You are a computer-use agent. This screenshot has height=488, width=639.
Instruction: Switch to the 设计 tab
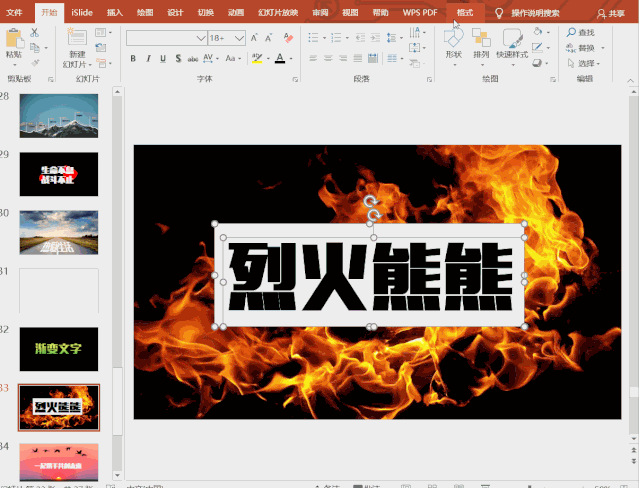click(x=175, y=13)
